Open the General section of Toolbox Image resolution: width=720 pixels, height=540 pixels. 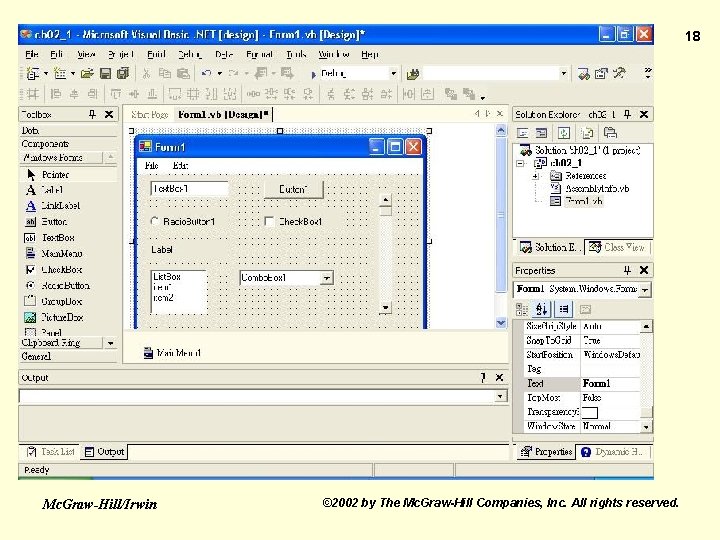coord(68,356)
